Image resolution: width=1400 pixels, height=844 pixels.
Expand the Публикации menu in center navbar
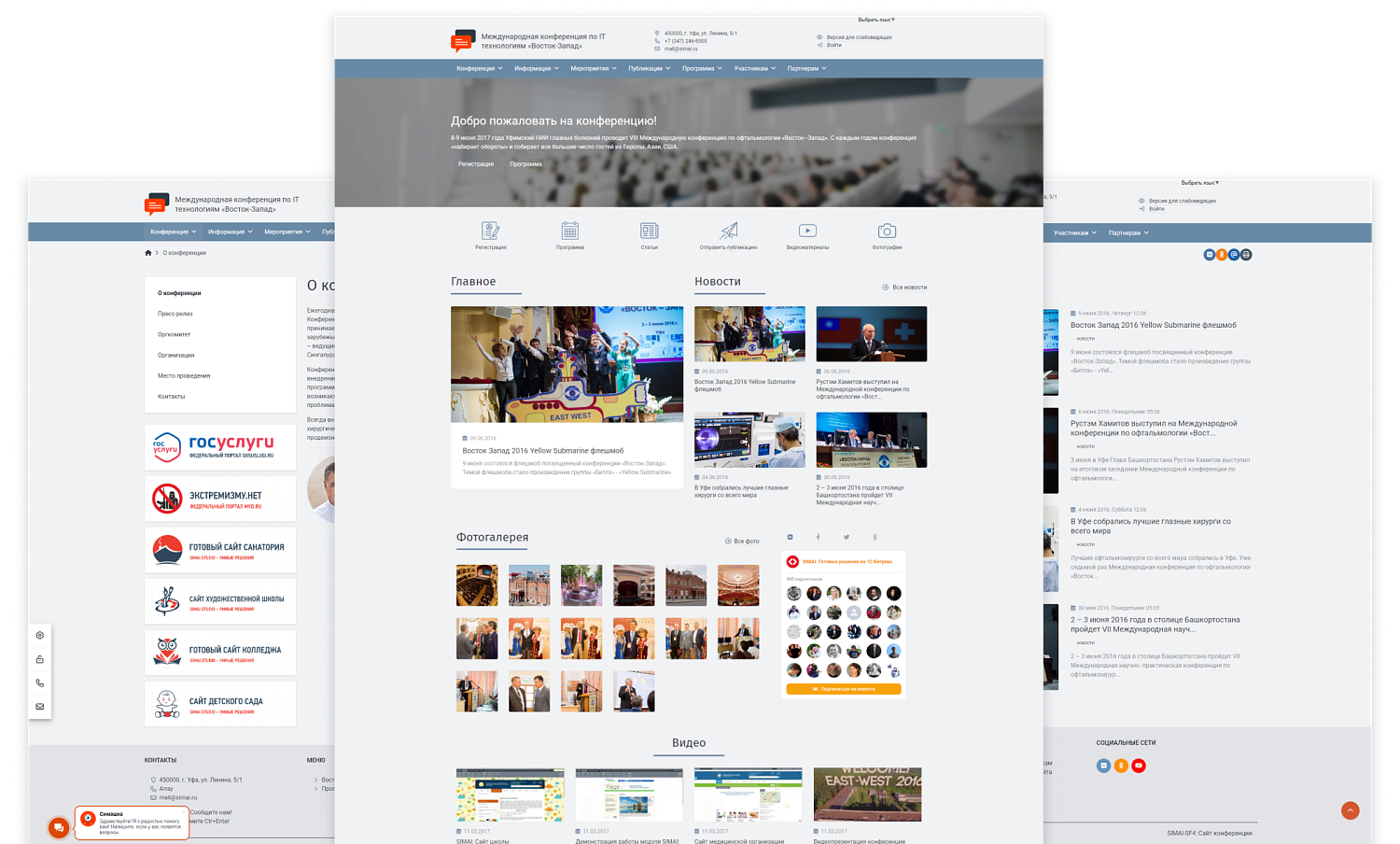[x=649, y=68]
